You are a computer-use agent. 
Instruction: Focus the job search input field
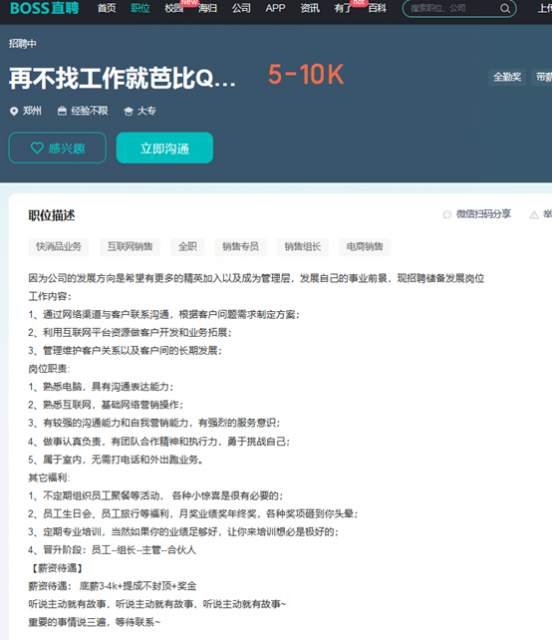453,8
